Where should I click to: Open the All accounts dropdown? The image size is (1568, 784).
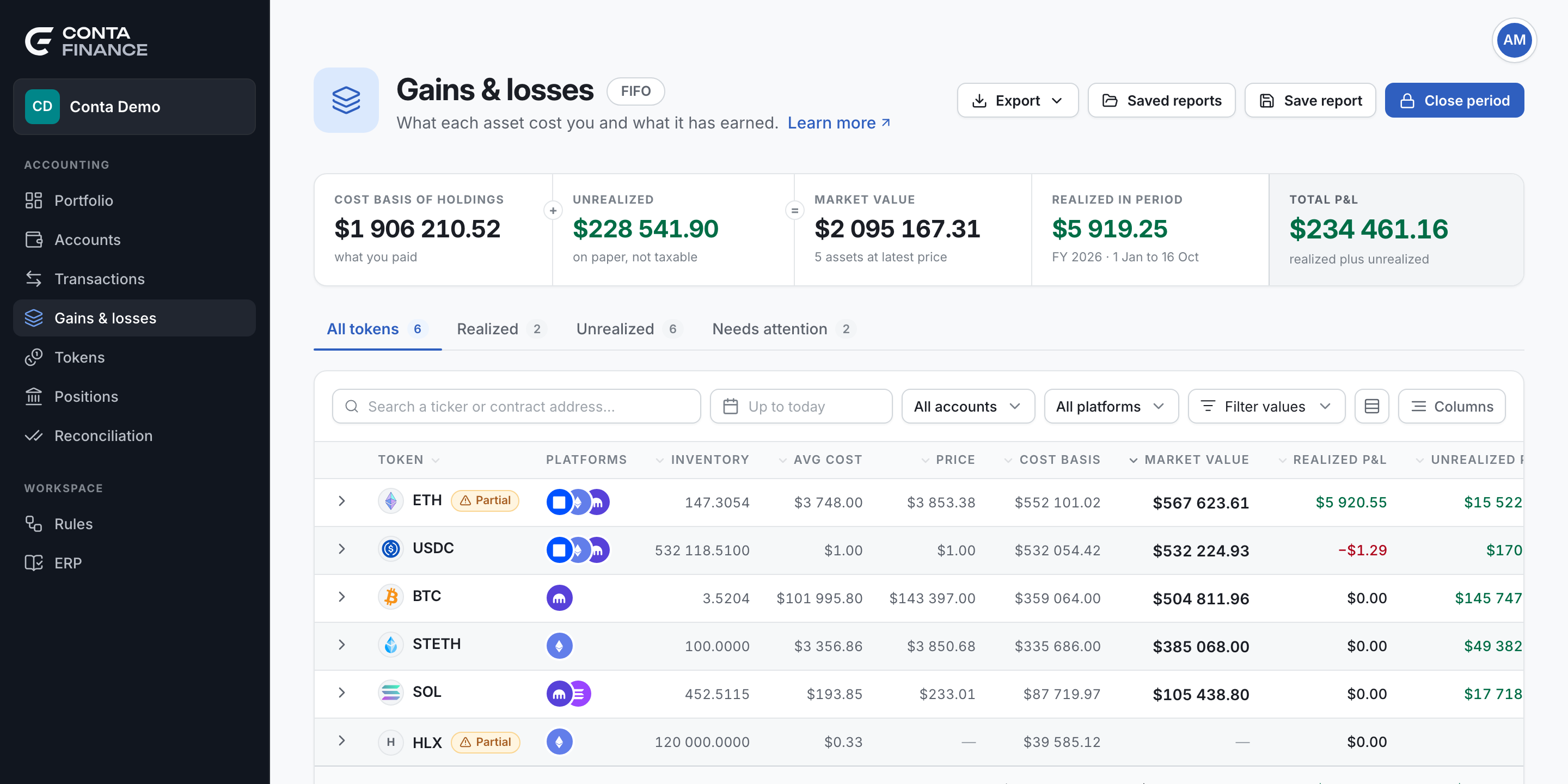click(968, 406)
